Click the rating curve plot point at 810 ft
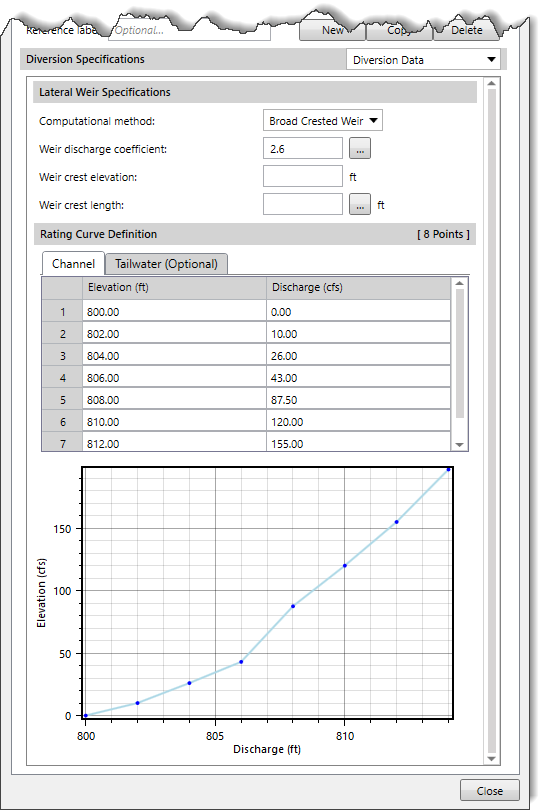This screenshot has width=540, height=810. coord(345,566)
